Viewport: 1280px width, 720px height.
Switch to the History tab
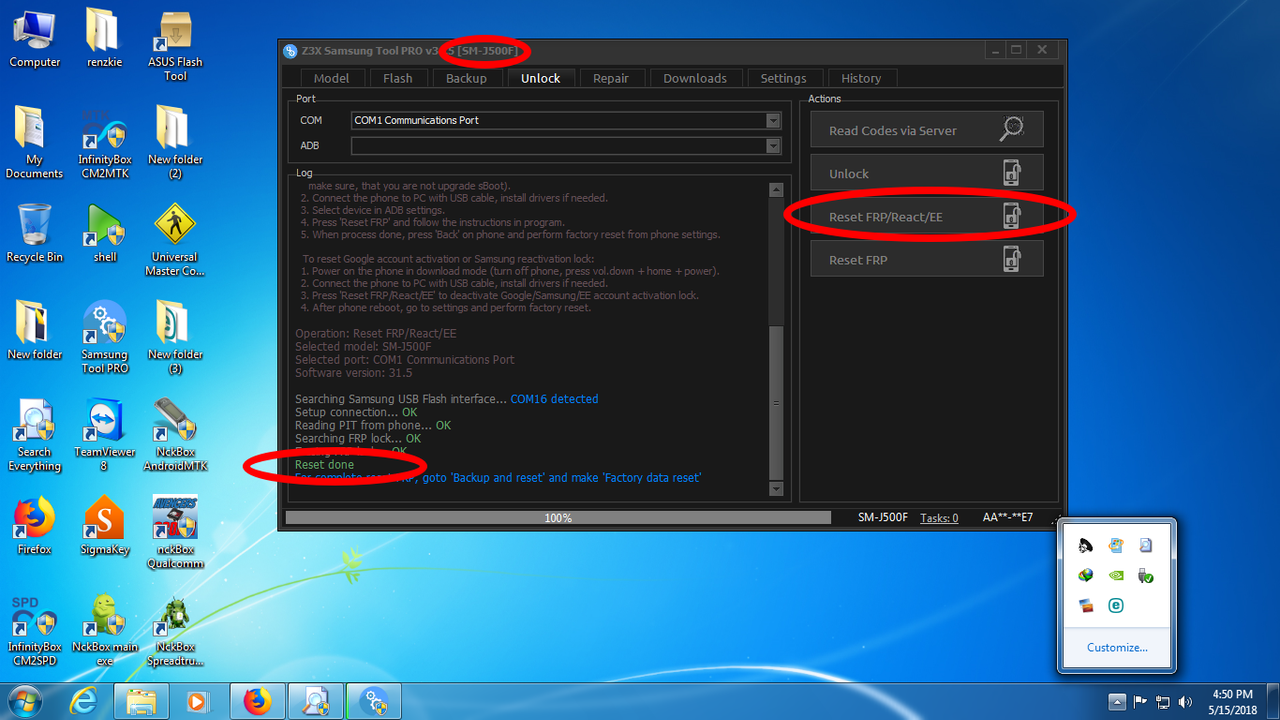point(861,78)
